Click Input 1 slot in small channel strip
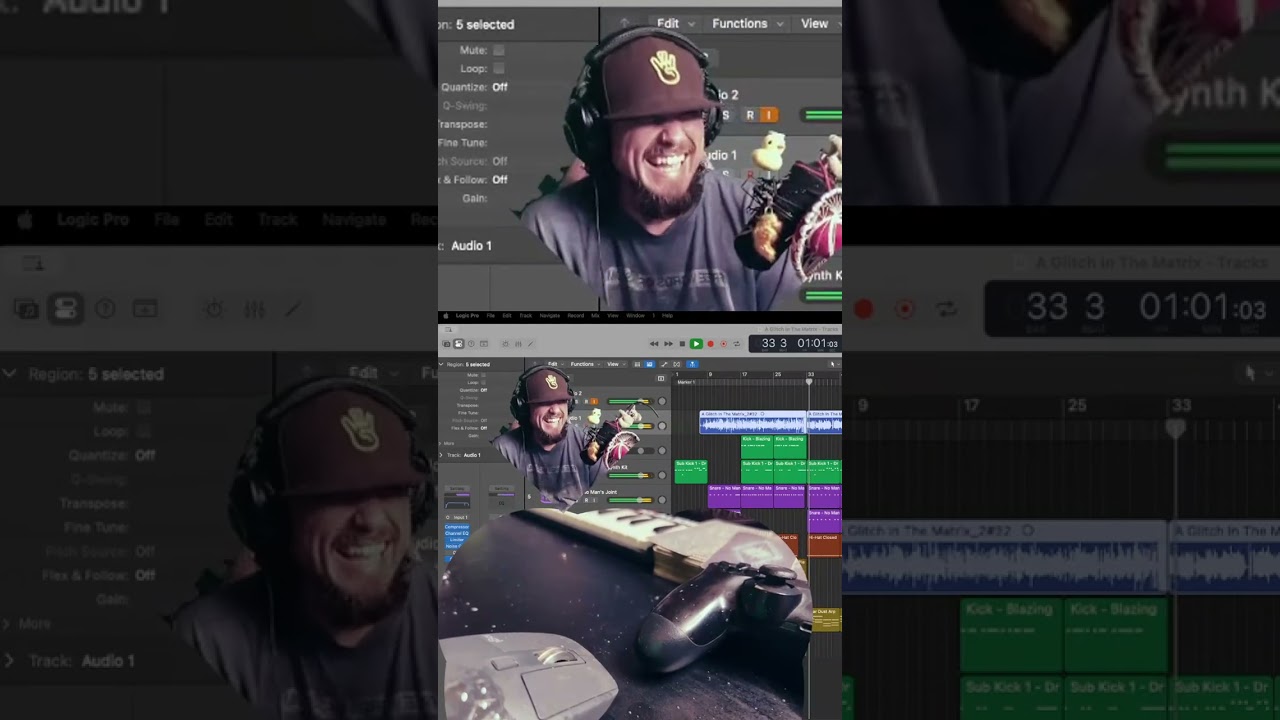The width and height of the screenshot is (1280, 720). point(459,517)
